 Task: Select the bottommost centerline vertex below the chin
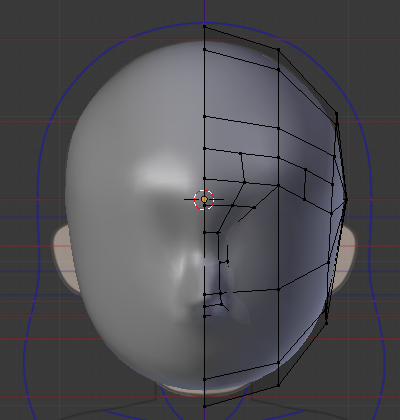(204, 406)
